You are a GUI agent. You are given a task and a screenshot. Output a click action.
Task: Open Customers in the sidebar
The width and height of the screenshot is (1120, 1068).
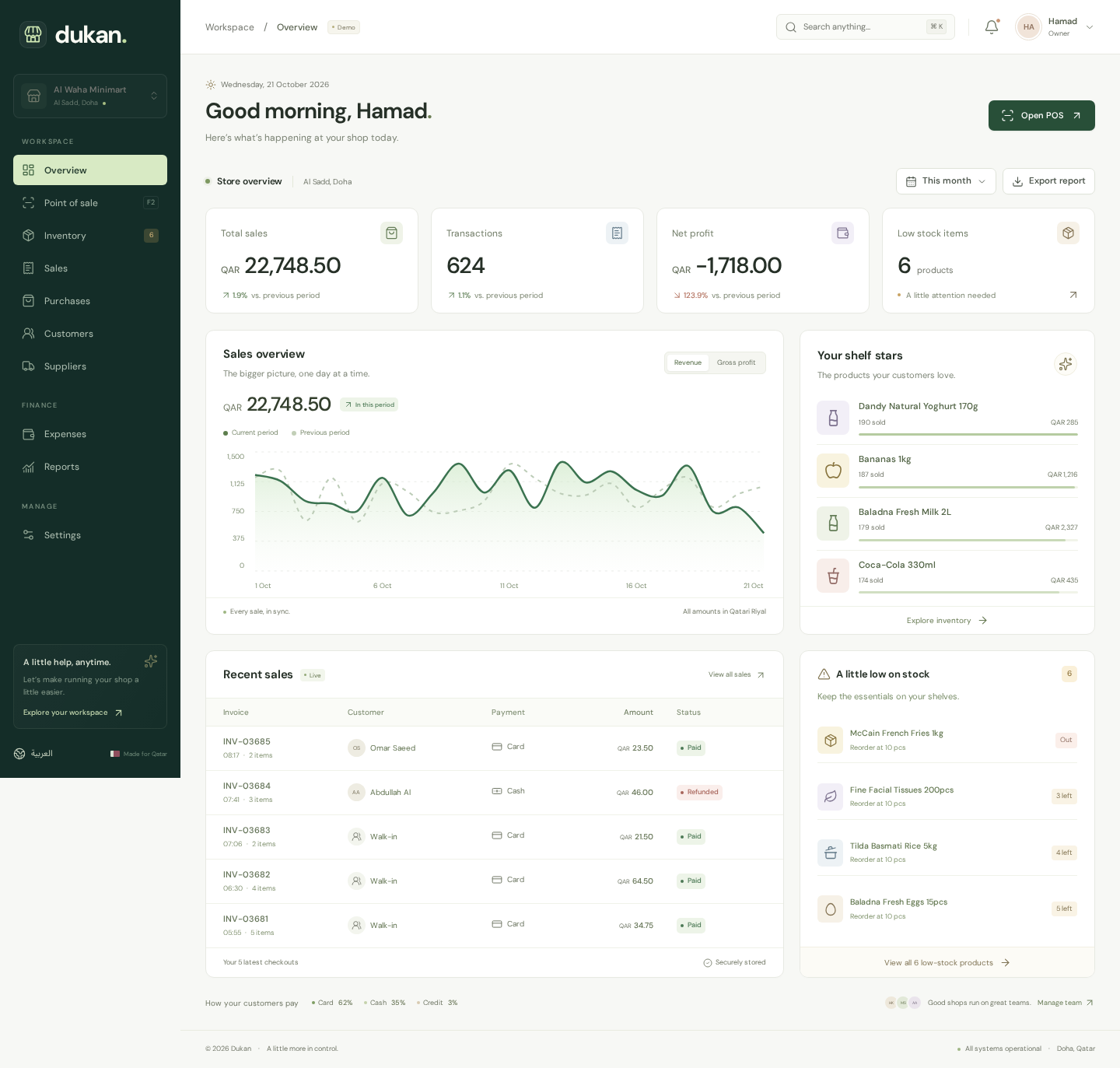pos(90,334)
